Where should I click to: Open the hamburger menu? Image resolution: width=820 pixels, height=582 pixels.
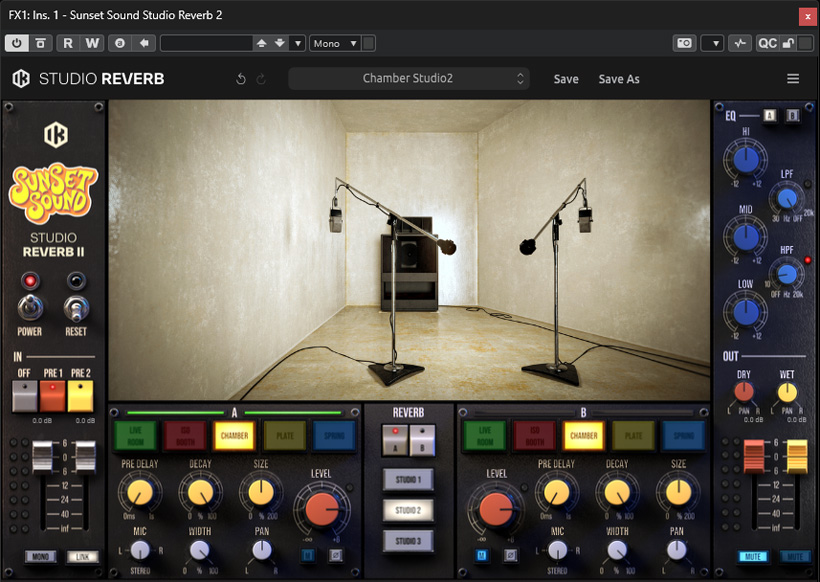(x=793, y=78)
